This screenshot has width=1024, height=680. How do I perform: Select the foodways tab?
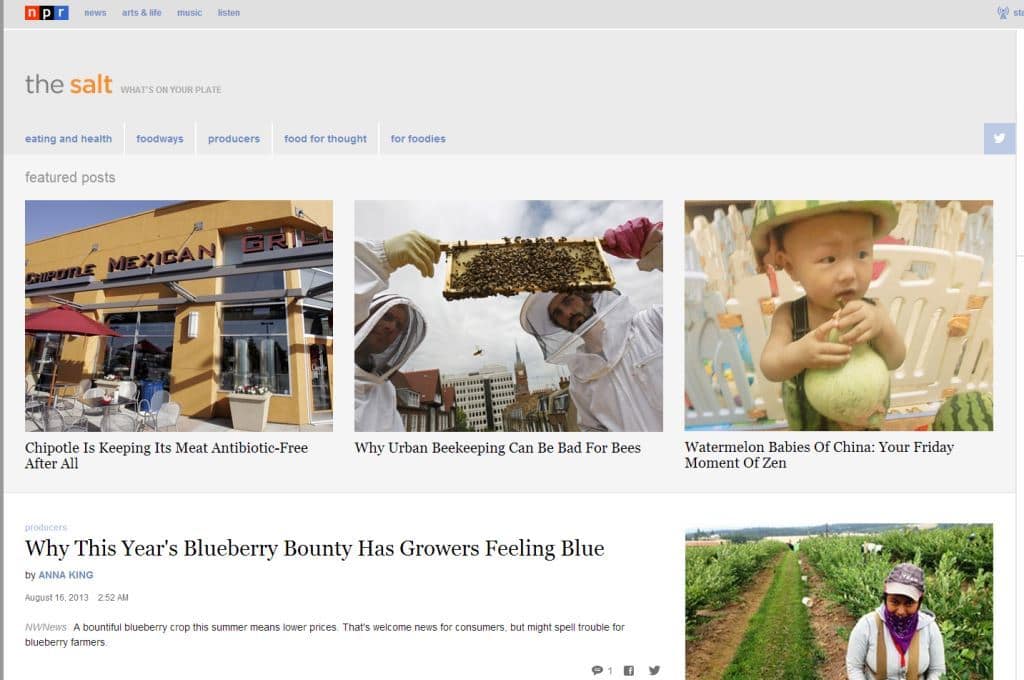pos(160,138)
